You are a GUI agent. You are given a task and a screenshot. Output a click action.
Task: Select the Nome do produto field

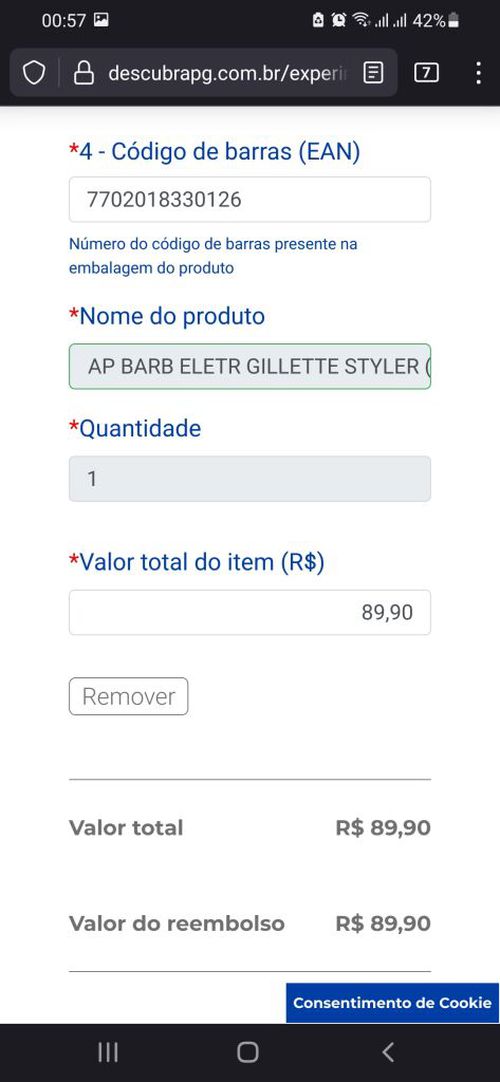[x=250, y=366]
